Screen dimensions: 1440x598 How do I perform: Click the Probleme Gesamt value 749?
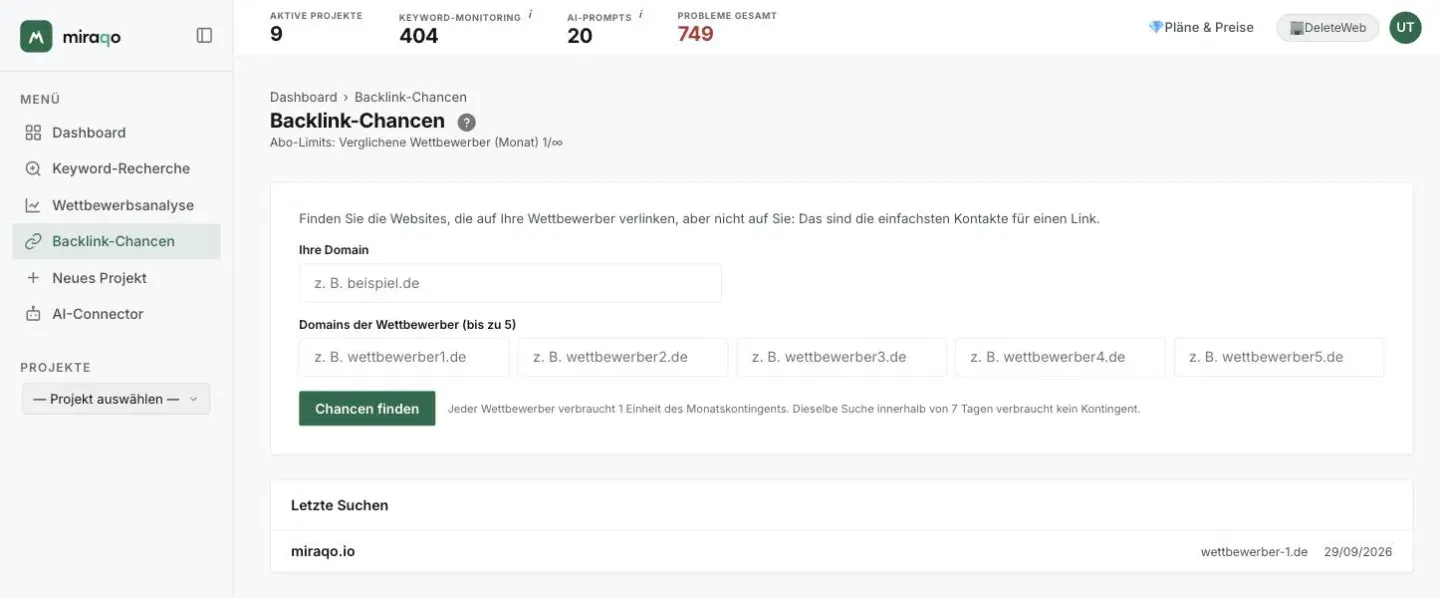click(695, 34)
